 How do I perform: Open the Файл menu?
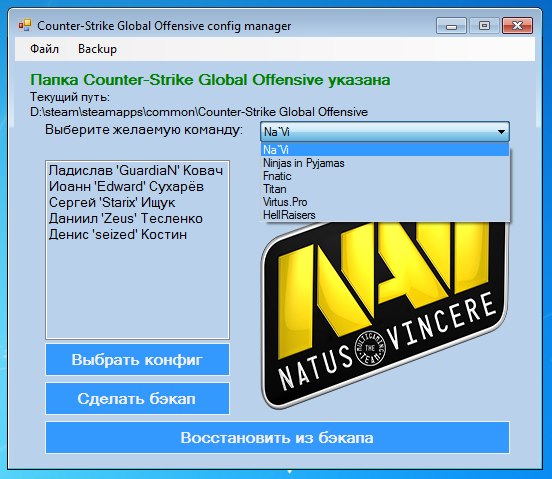pyautogui.click(x=44, y=49)
